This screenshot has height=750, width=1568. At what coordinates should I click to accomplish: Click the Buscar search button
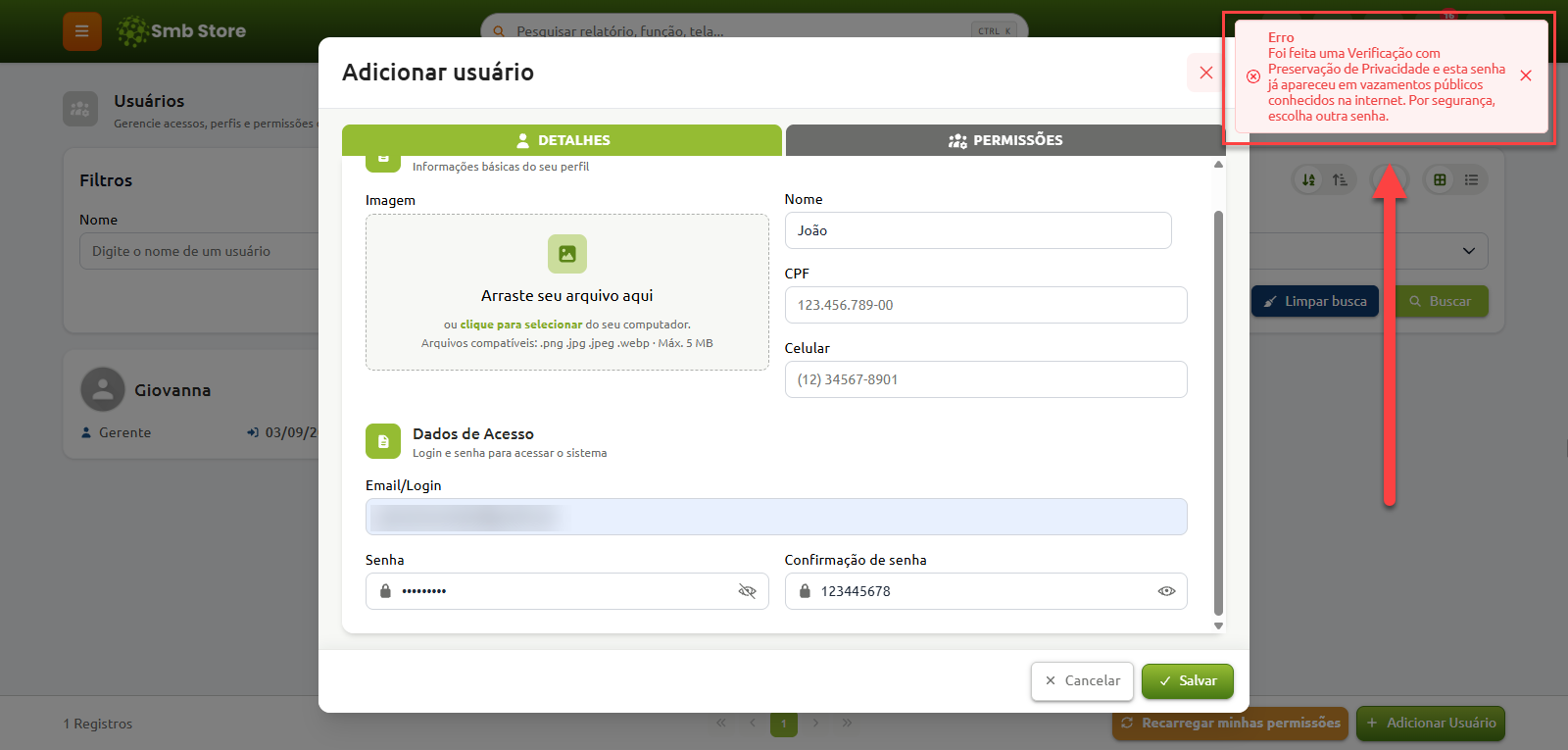click(x=1440, y=301)
